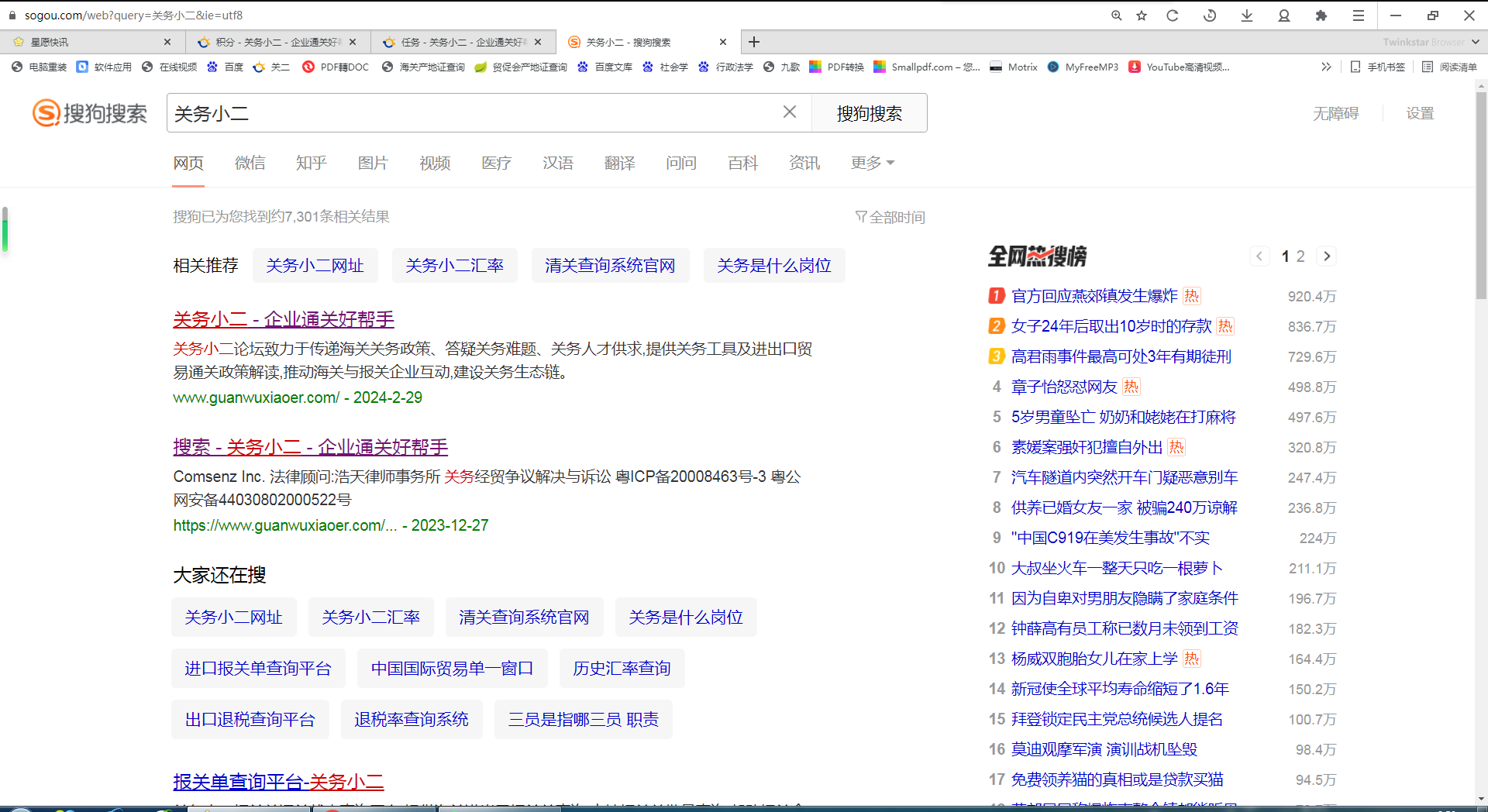This screenshot has width=1488, height=812.
Task: Open the 百度 bookmark
Action: pos(225,67)
